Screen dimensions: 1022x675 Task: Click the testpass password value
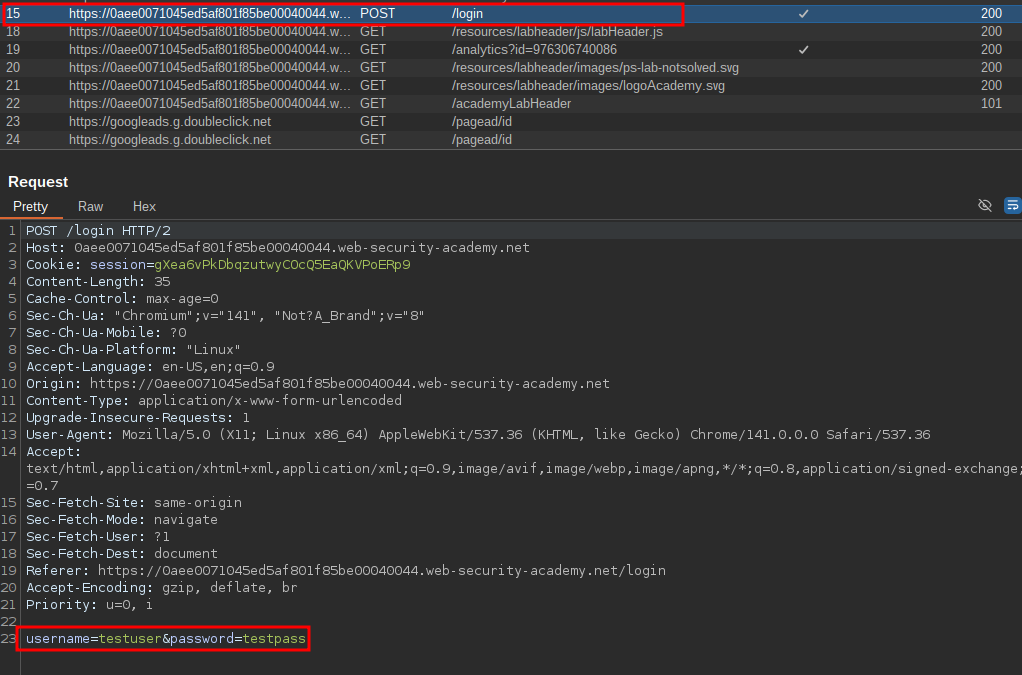(x=275, y=639)
